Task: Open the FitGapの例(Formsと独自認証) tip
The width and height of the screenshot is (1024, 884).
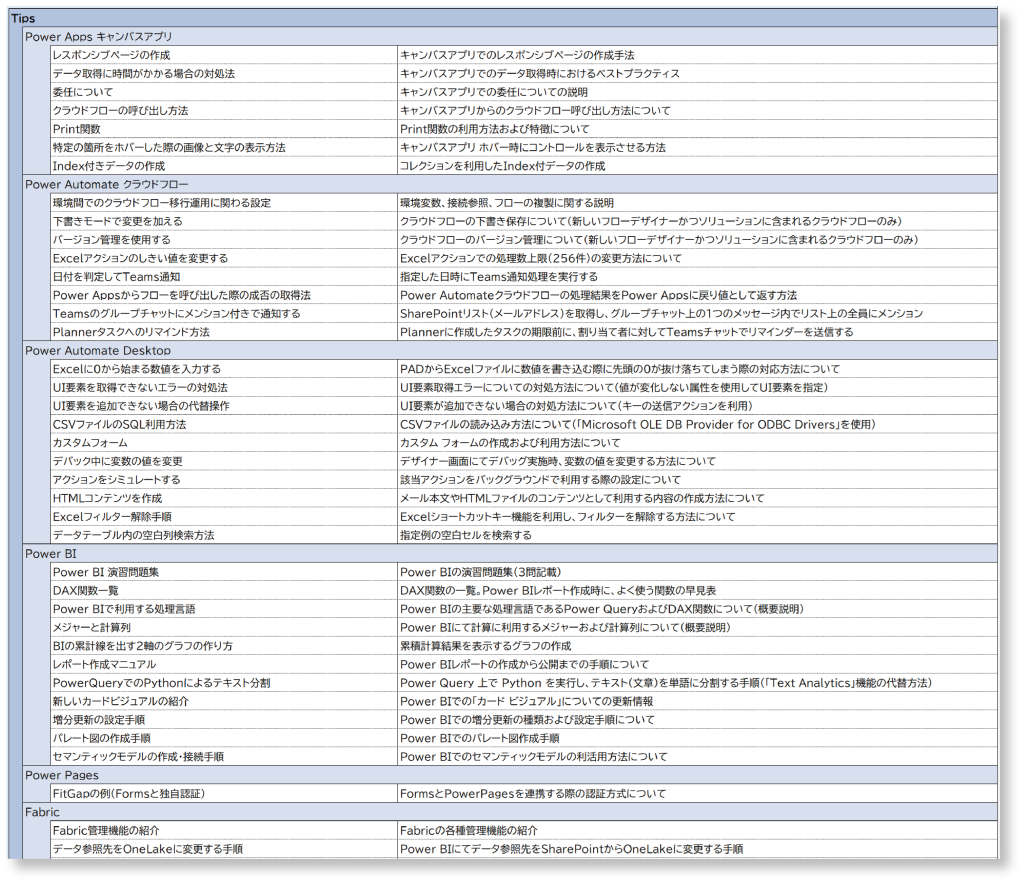Action: click(x=125, y=793)
